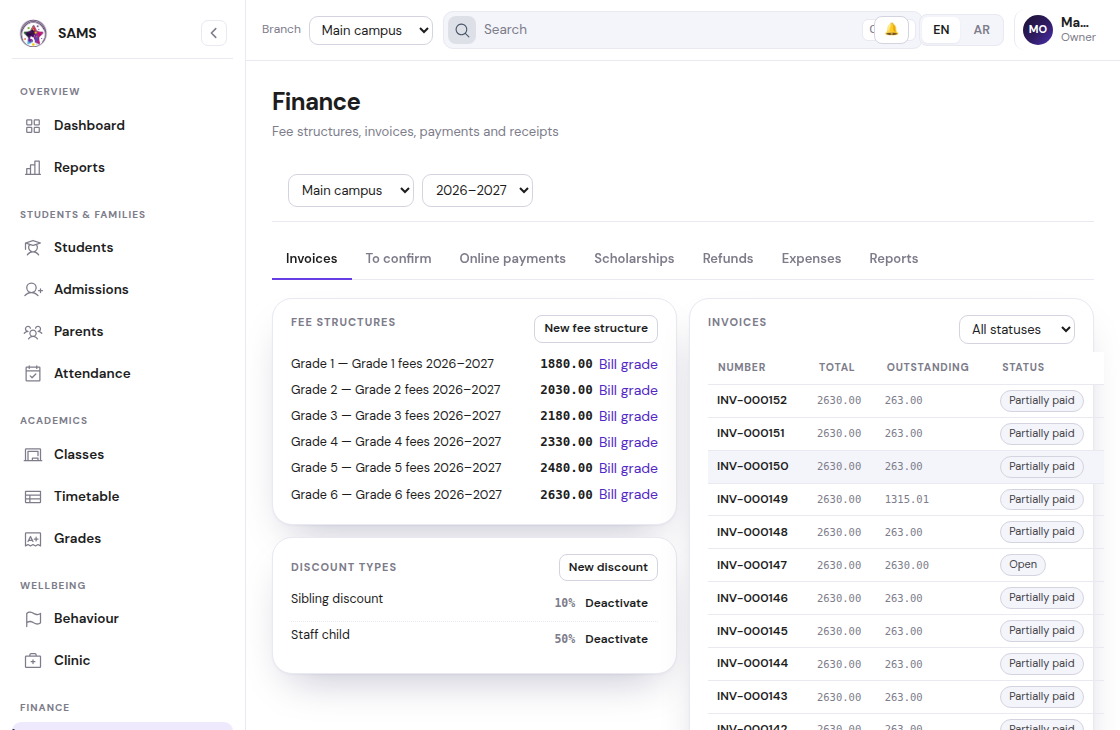Open the Refunds tab

pyautogui.click(x=728, y=259)
